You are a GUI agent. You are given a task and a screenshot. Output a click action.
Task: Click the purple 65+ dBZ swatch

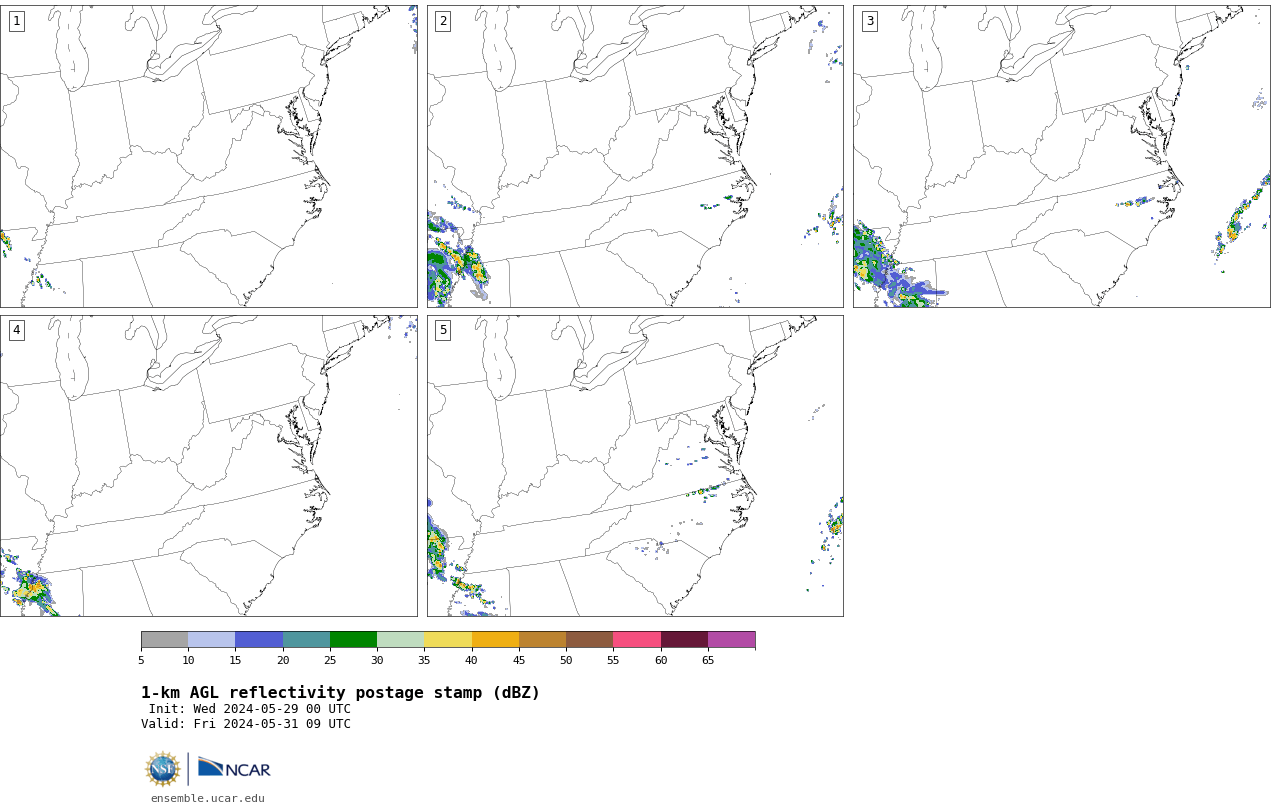[x=731, y=640]
